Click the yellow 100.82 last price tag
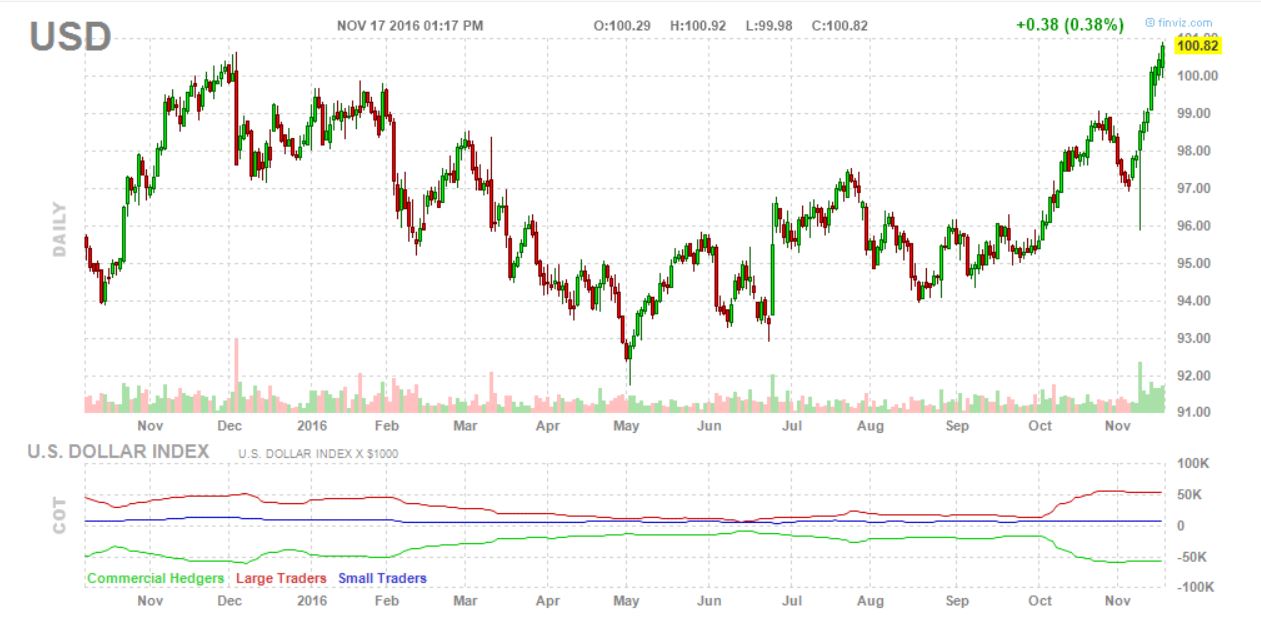 pyautogui.click(x=1200, y=45)
